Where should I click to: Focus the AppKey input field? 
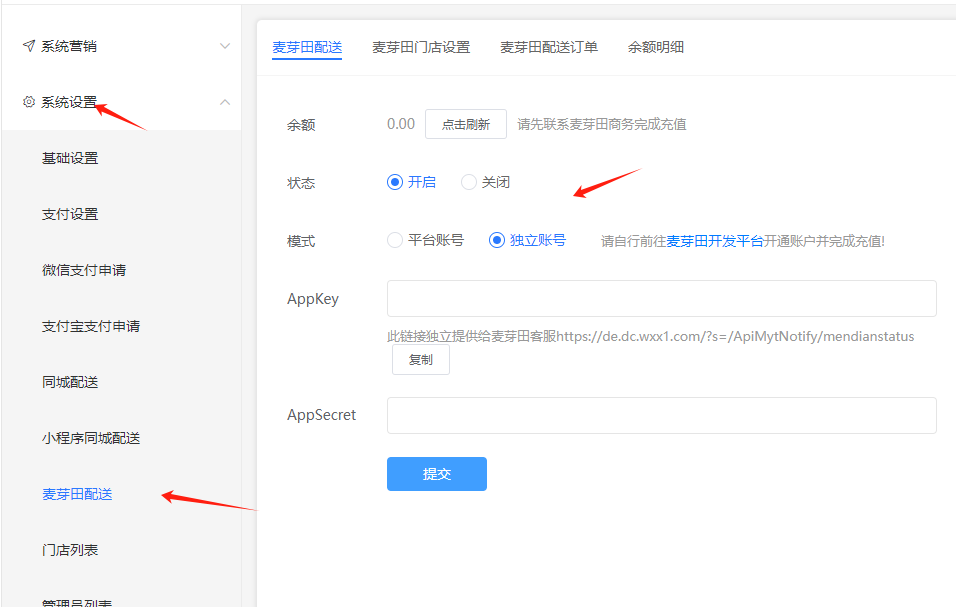pyautogui.click(x=661, y=299)
